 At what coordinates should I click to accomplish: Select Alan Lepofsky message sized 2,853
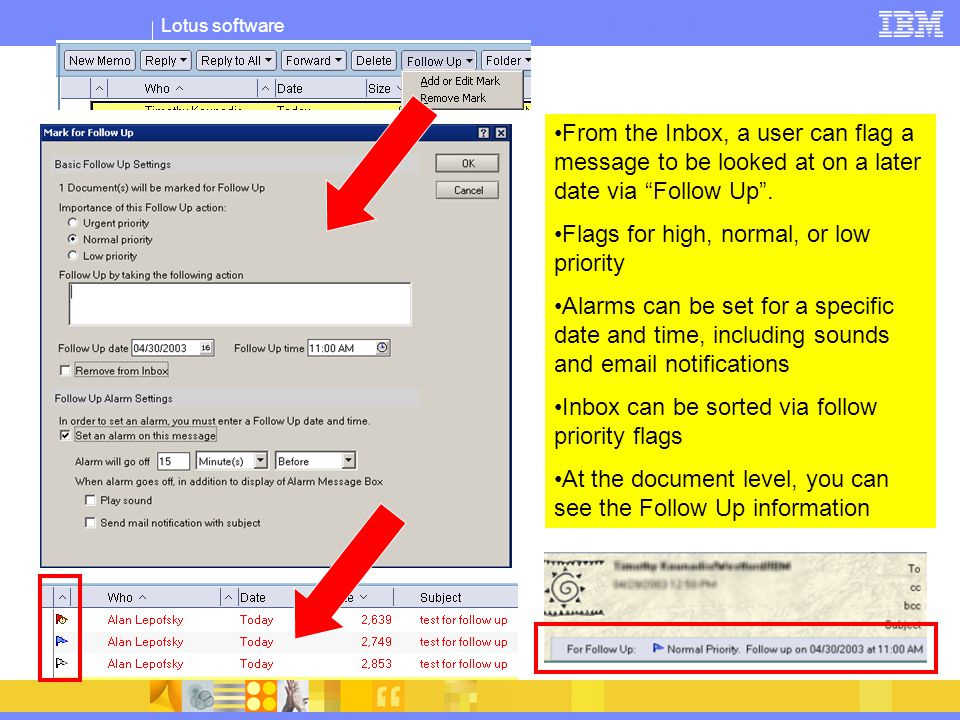(280, 664)
